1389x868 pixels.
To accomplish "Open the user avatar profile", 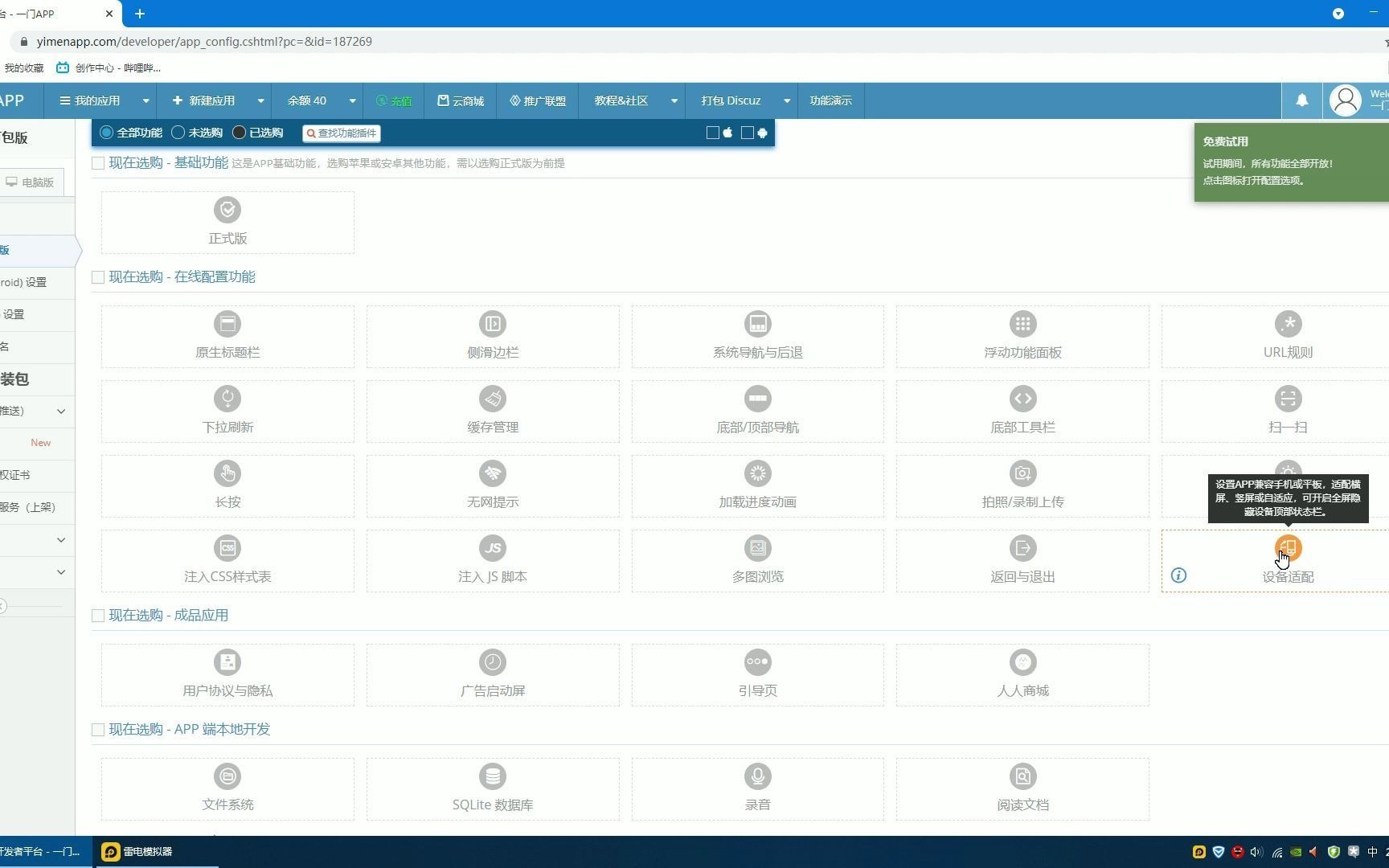I will [x=1345, y=100].
